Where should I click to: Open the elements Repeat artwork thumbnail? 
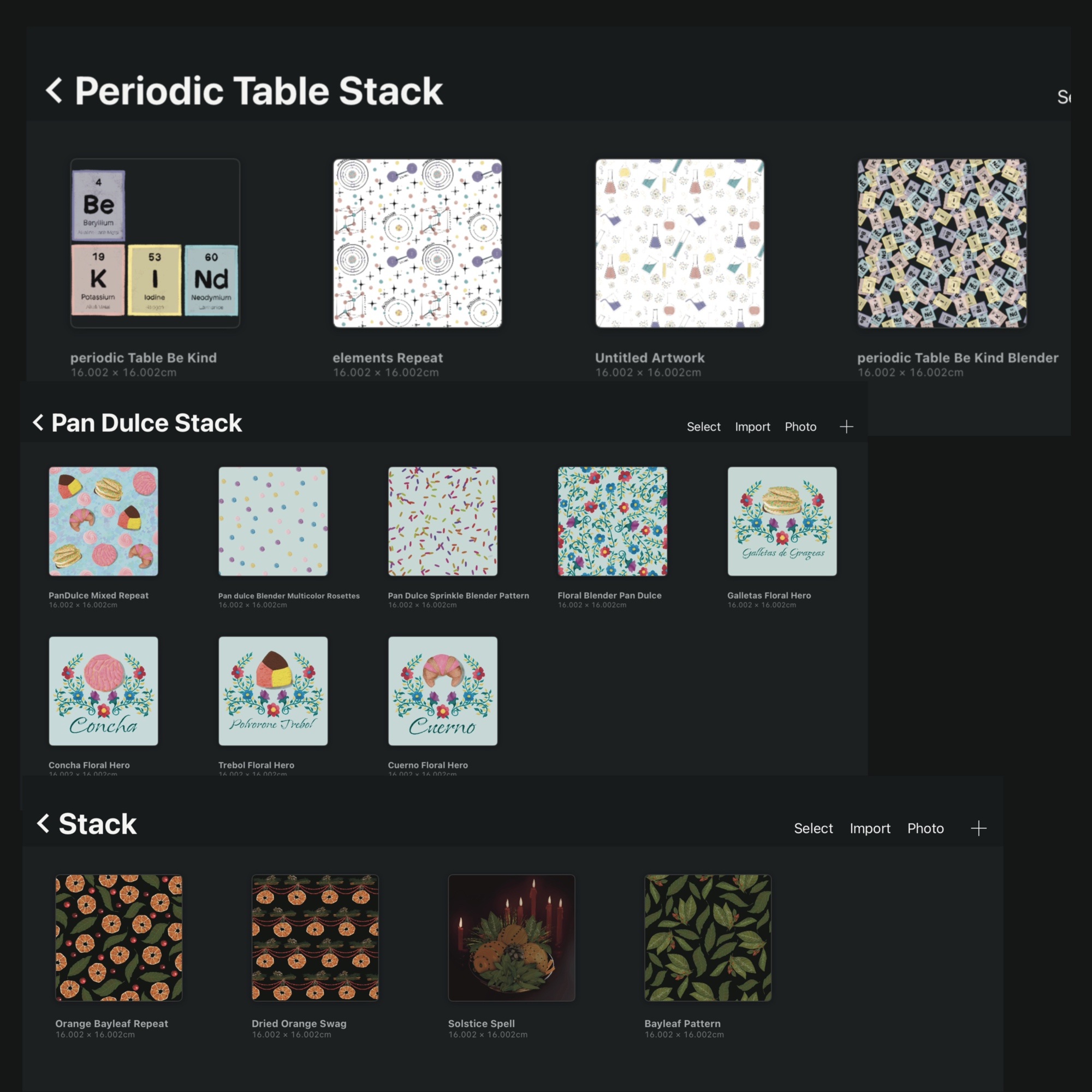point(417,243)
